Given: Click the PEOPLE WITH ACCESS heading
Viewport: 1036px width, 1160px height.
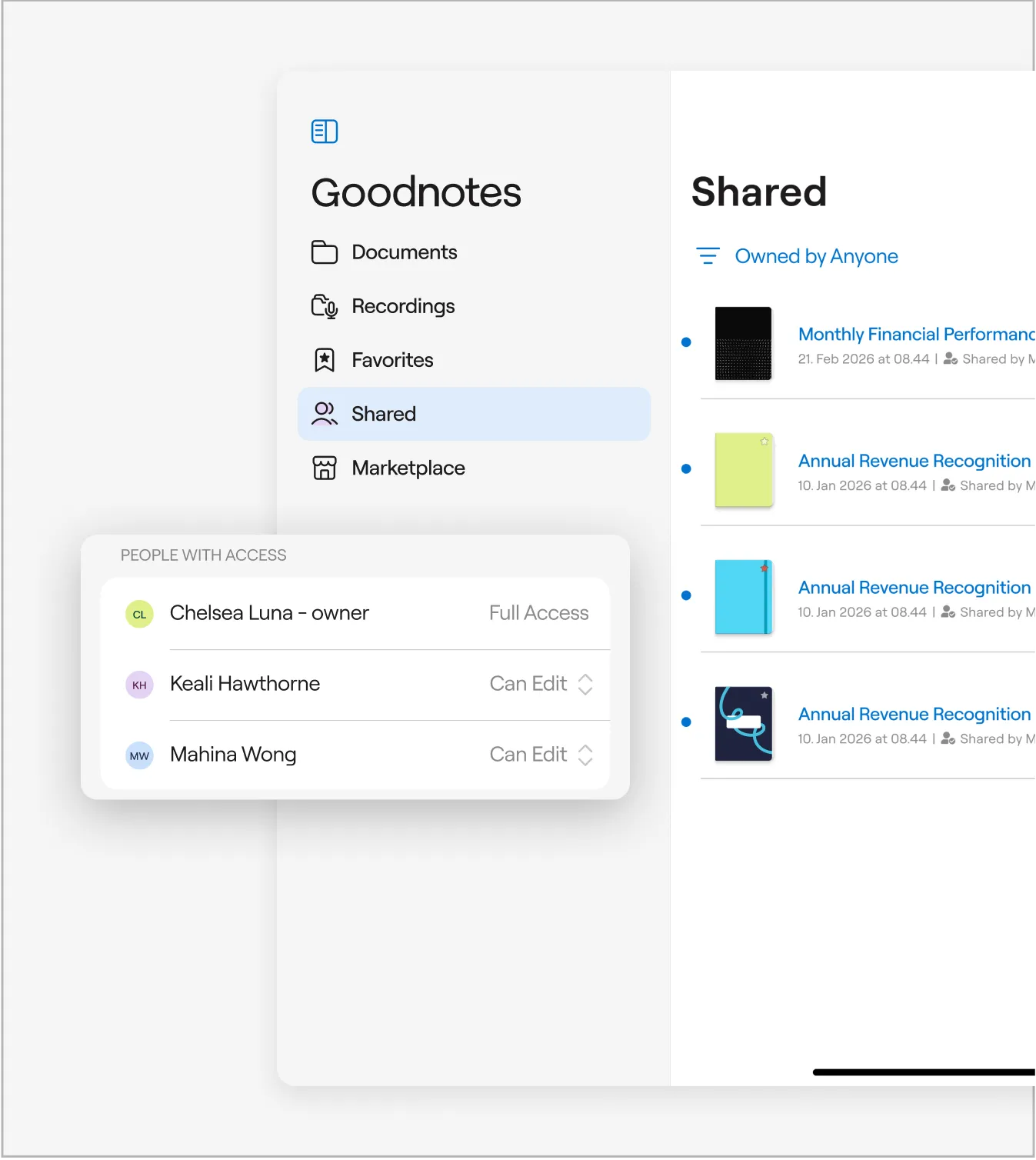Looking at the screenshot, I should [x=203, y=555].
